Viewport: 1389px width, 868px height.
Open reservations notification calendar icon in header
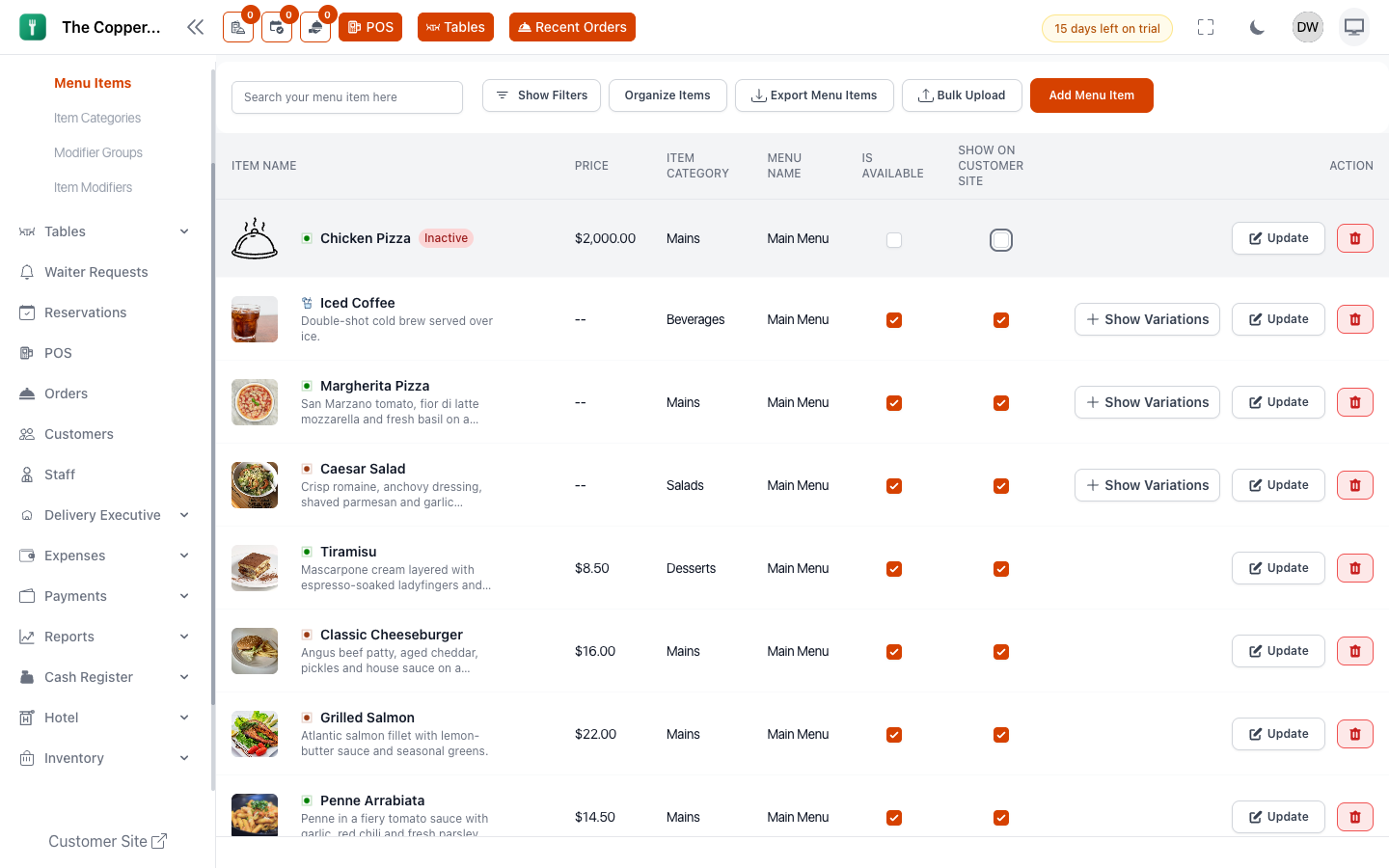[x=277, y=27]
